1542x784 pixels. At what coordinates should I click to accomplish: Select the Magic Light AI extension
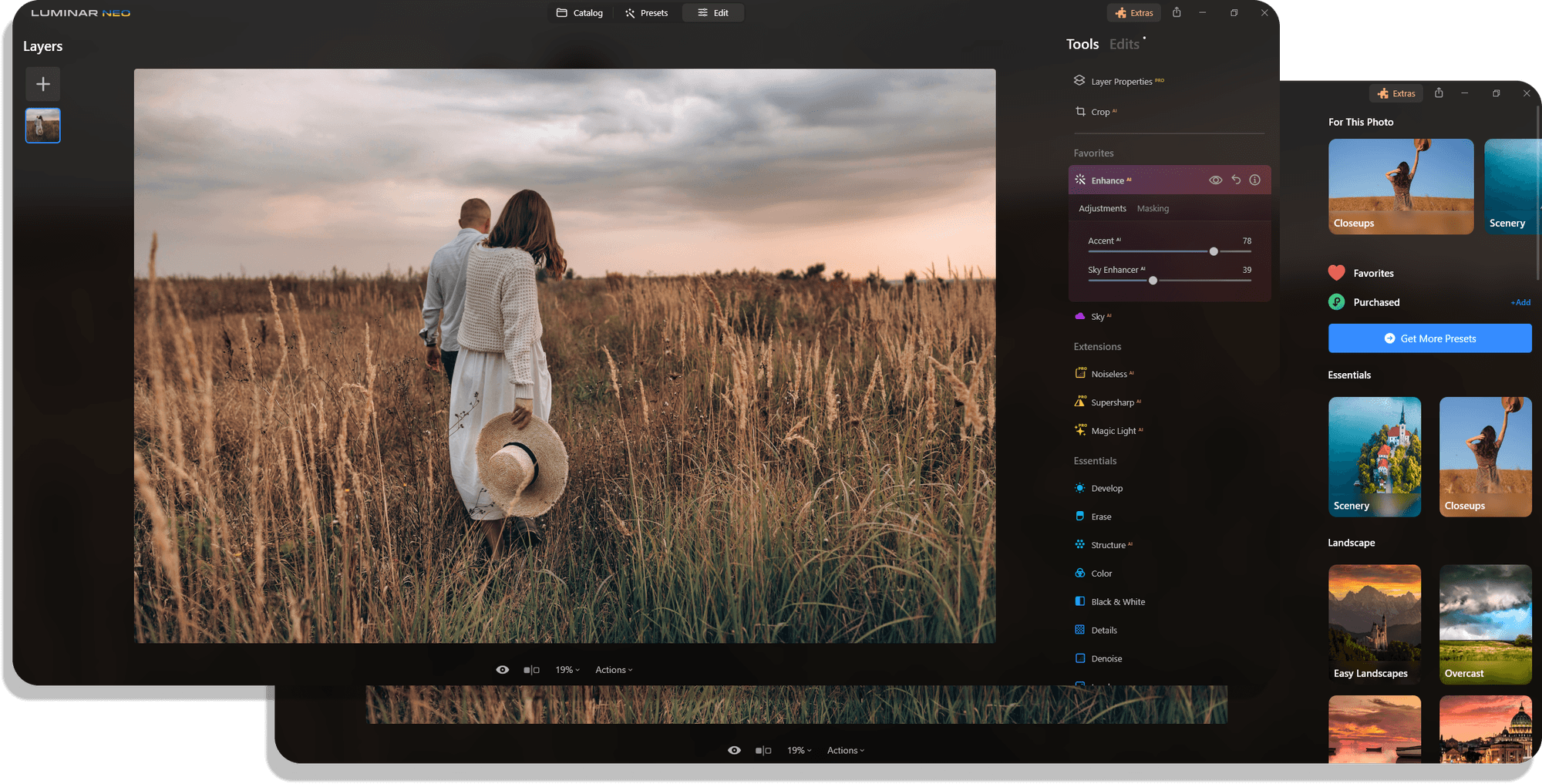point(1116,430)
